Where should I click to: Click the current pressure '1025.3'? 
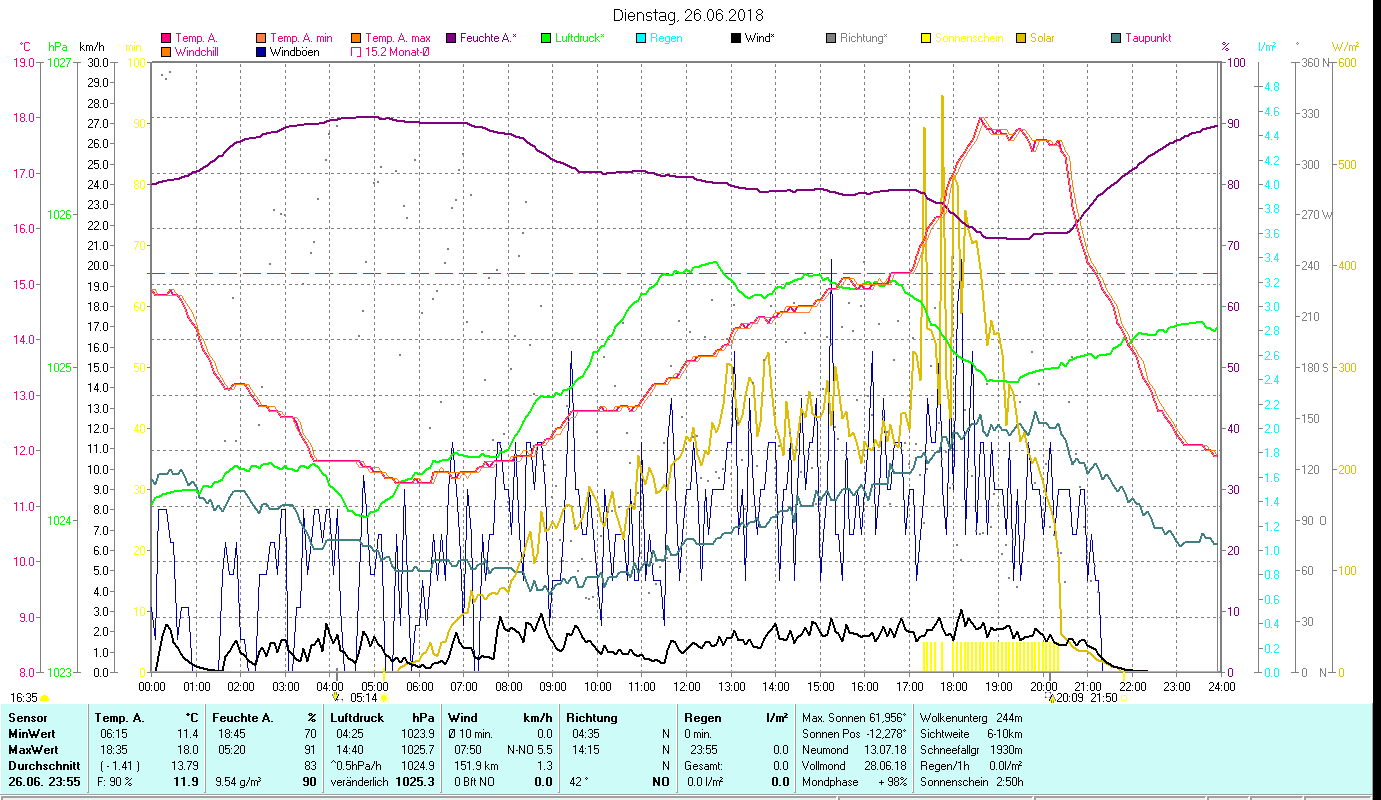415,782
